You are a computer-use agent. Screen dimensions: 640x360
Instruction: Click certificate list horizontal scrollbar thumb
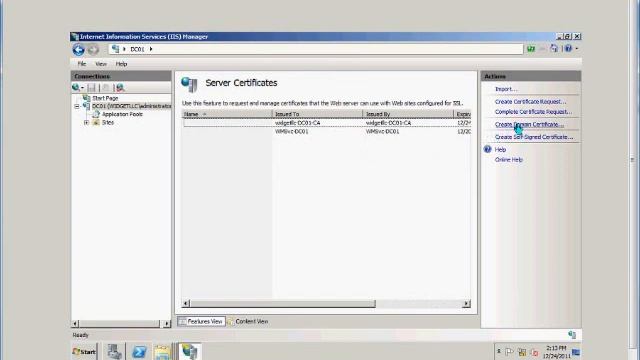(x=282, y=304)
